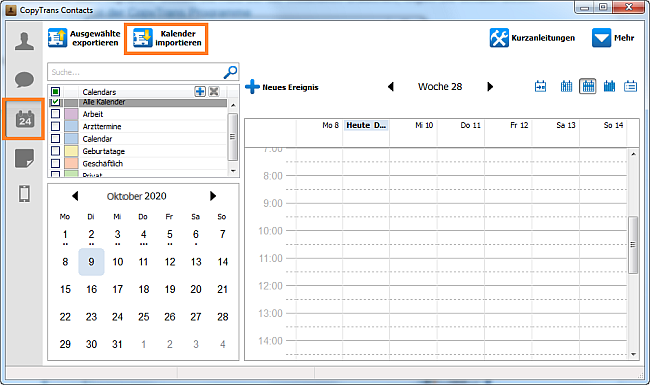Open the Calendar section in sidebar

pos(24,119)
